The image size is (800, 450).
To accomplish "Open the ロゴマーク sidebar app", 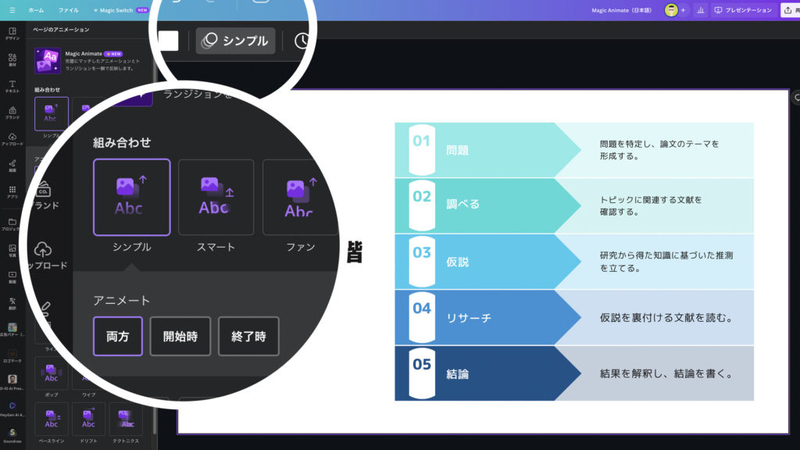I will pos(12,356).
